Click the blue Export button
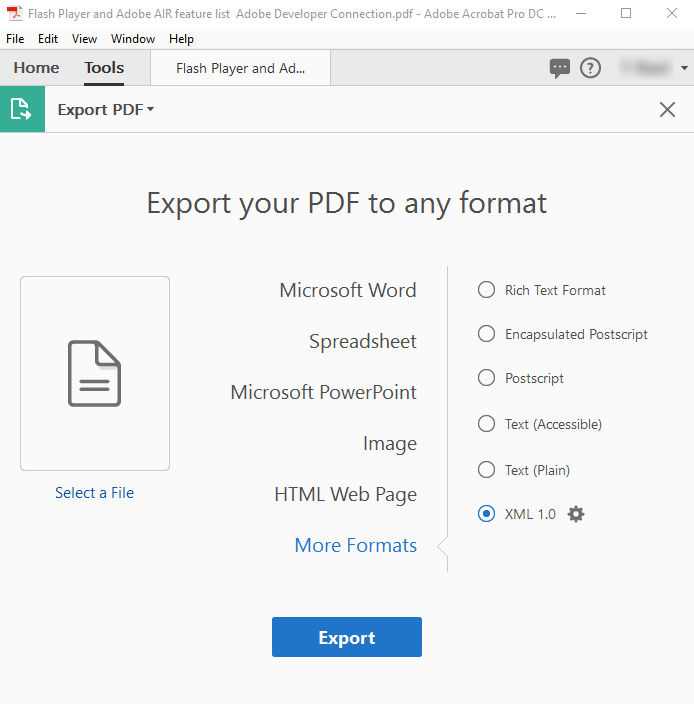 (347, 637)
